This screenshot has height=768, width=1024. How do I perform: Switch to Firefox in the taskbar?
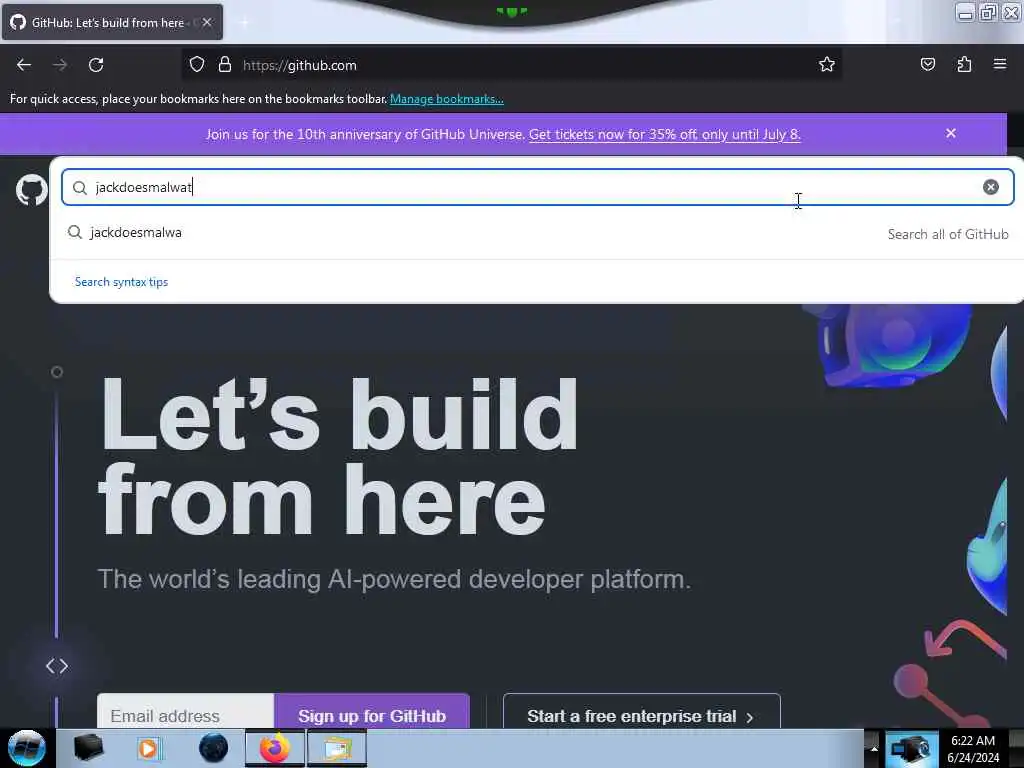click(x=275, y=748)
